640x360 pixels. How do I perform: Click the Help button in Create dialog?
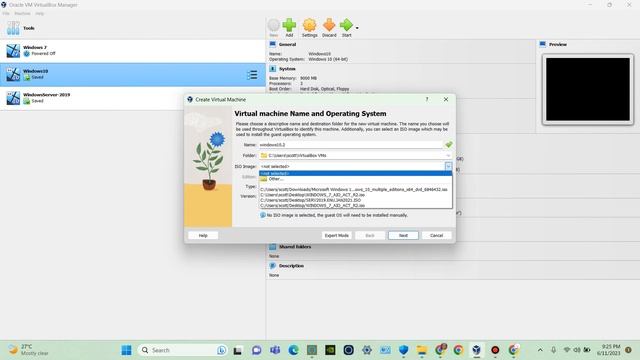click(203, 236)
